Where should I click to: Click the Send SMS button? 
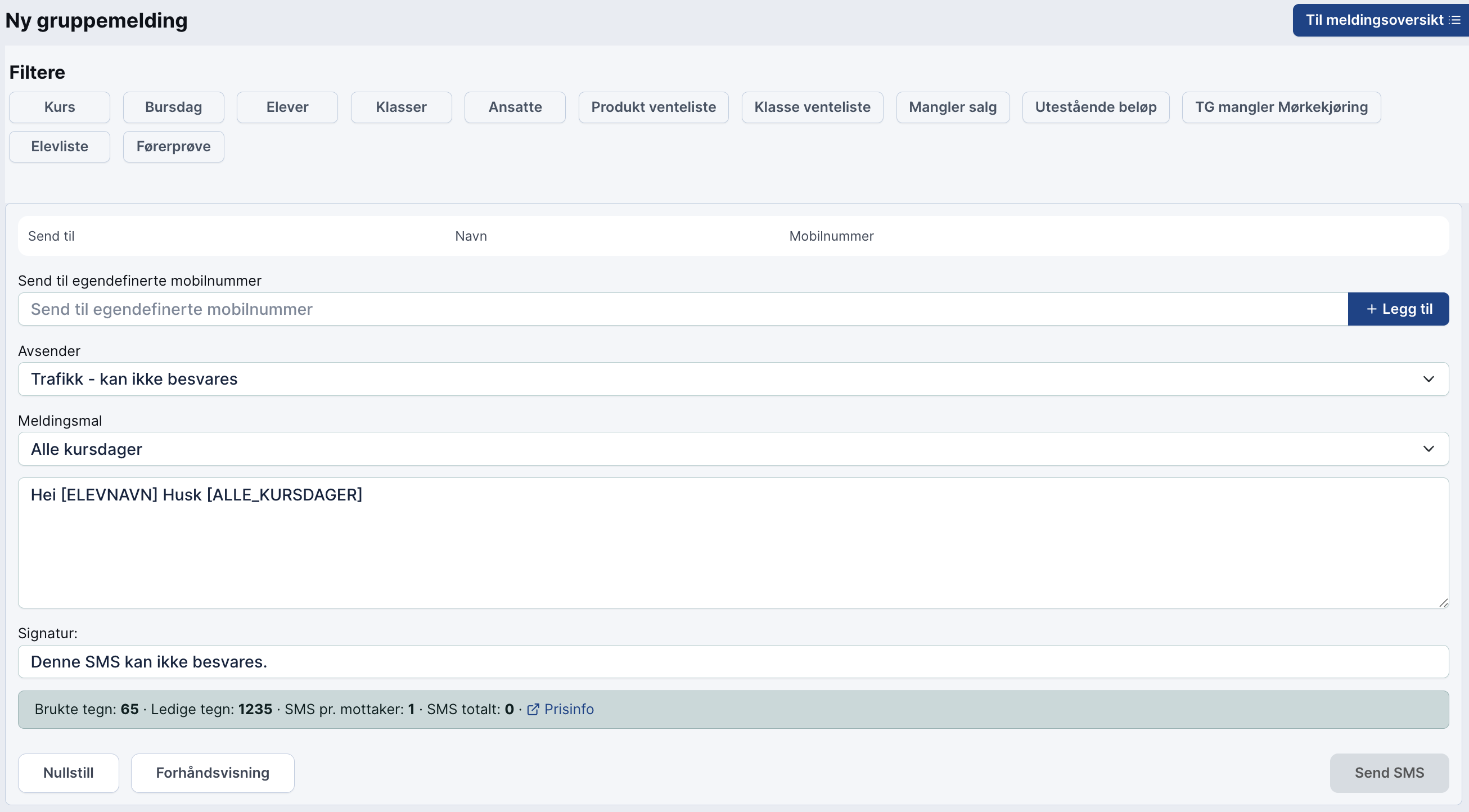point(1389,773)
